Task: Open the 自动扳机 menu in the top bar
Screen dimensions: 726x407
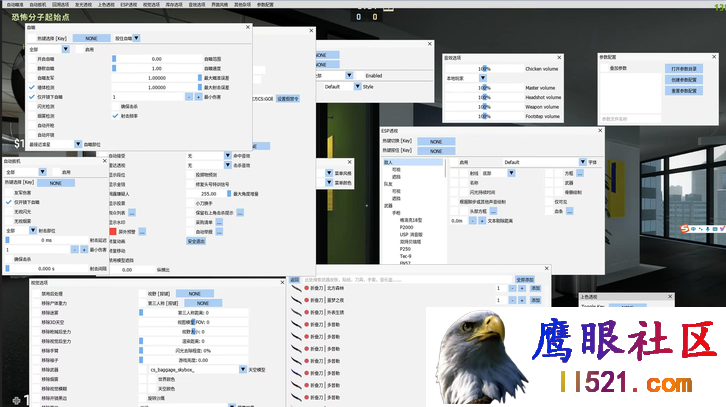Action: click(x=38, y=5)
